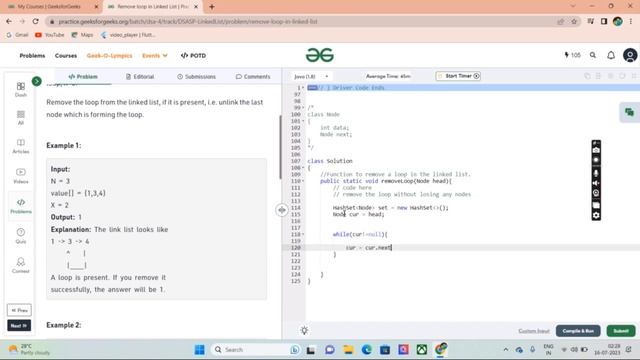Click the Windows Start button
Image resolution: width=640 pixels, height=360 pixels.
tap(200, 350)
